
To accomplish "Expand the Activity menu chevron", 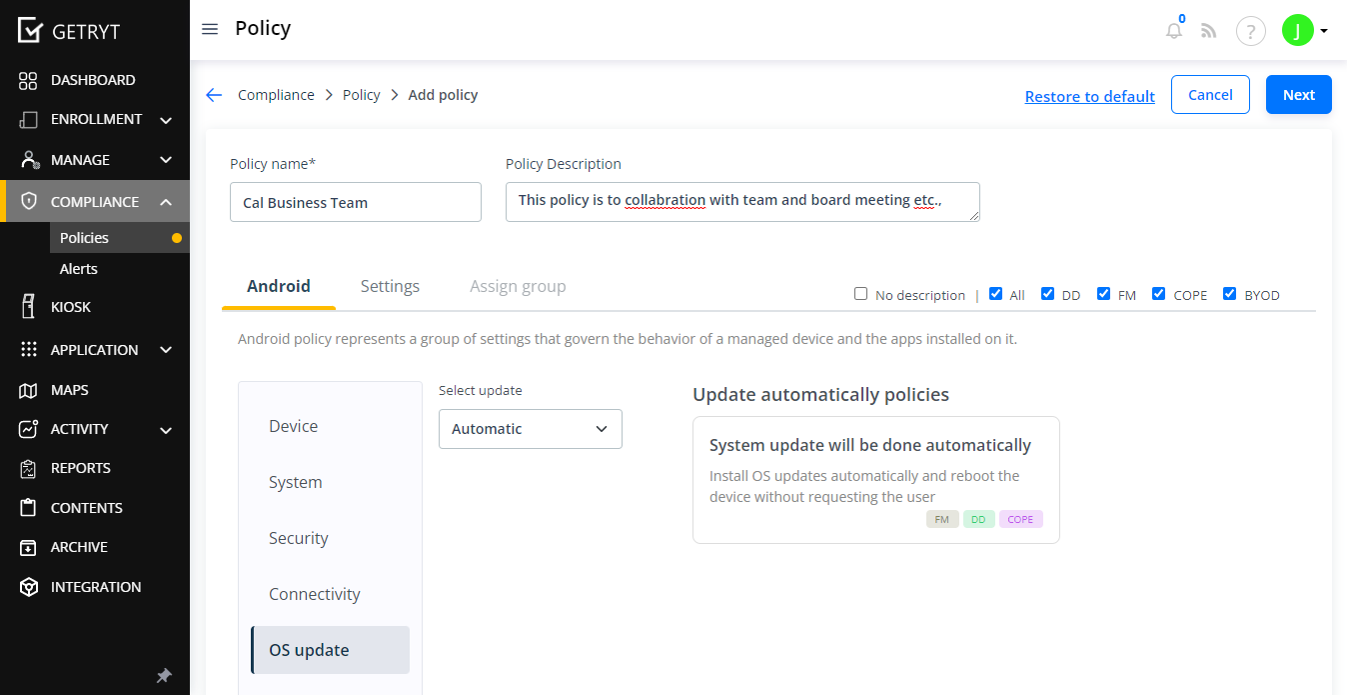I will point(166,430).
